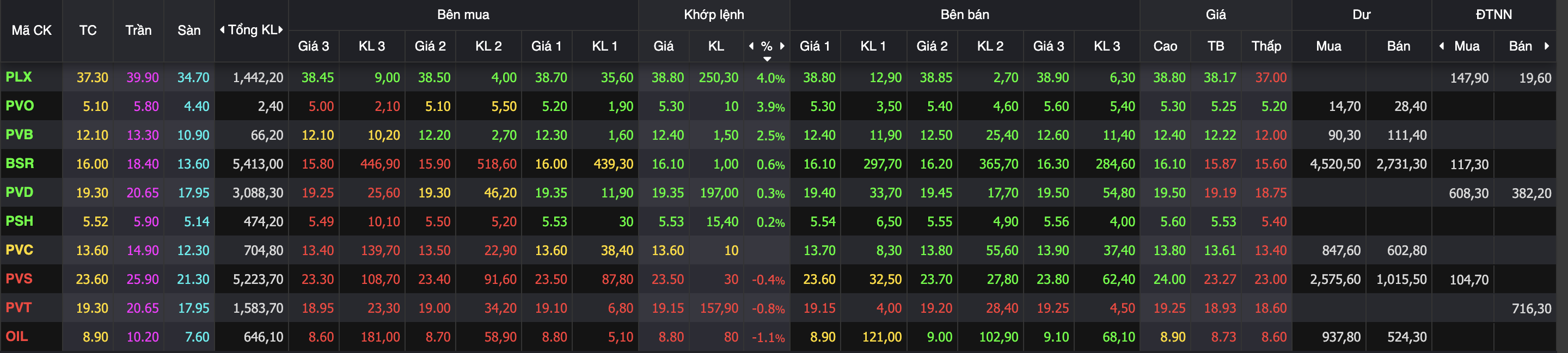Click the Bên mua header group
Viewport: 1568px width, 353px height.
(x=463, y=15)
